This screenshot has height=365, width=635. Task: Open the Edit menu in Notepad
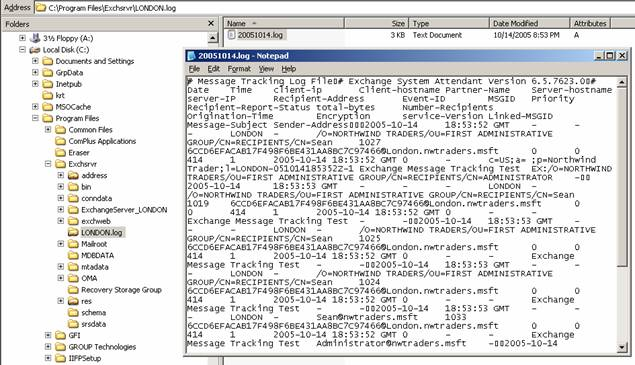pos(213,69)
